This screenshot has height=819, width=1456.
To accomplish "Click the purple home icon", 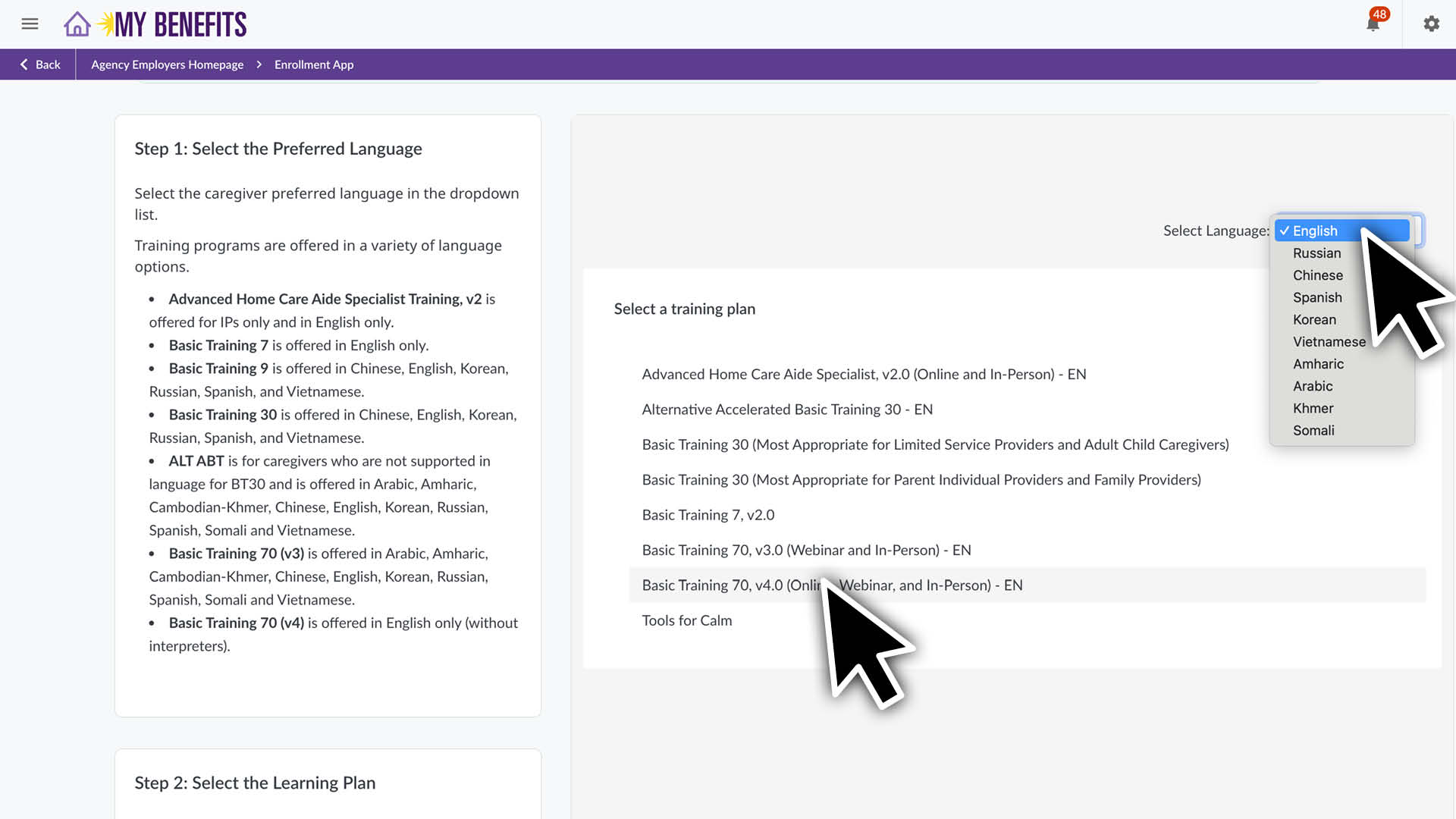I will pos(77,24).
